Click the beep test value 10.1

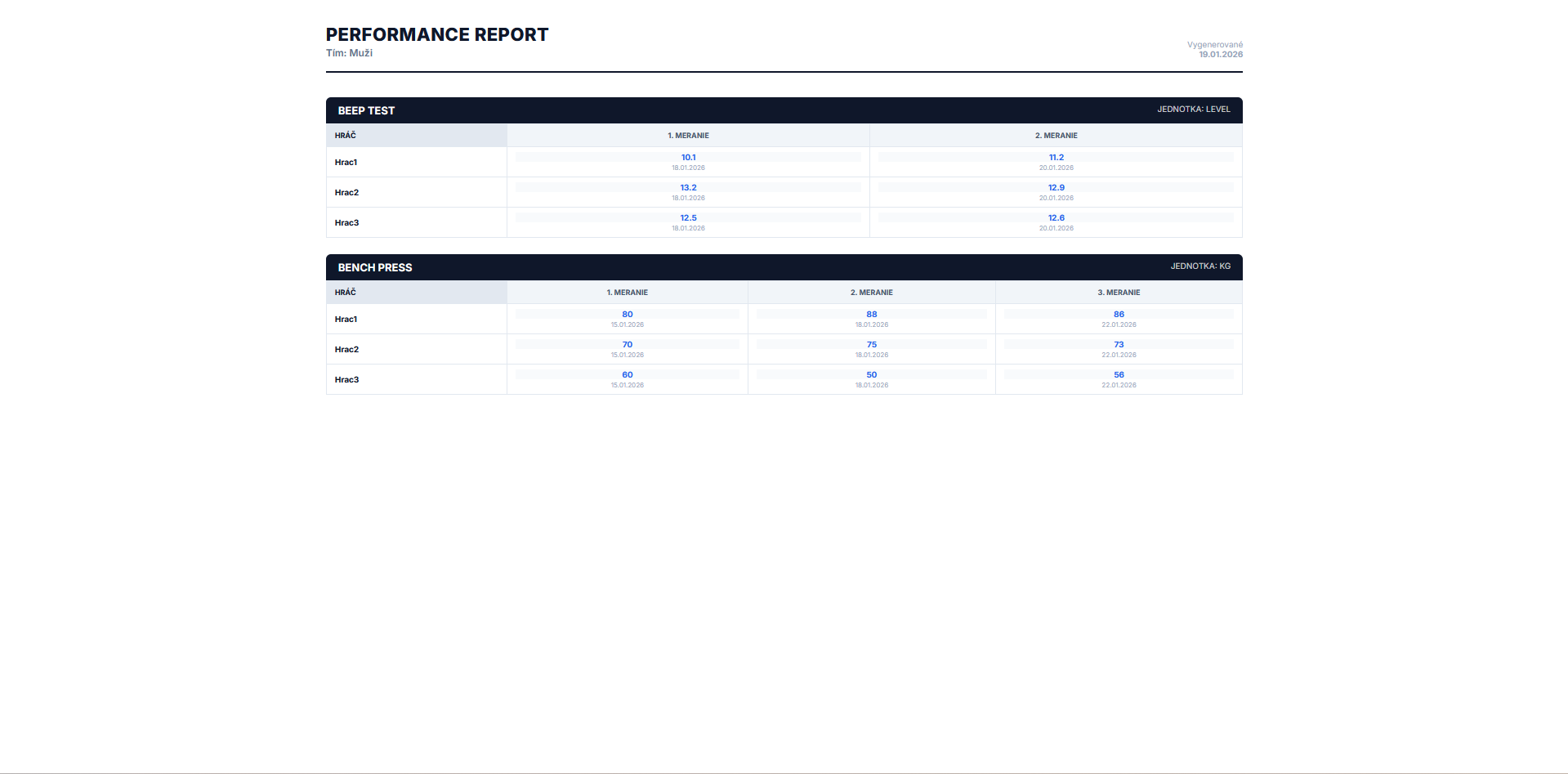pos(688,158)
